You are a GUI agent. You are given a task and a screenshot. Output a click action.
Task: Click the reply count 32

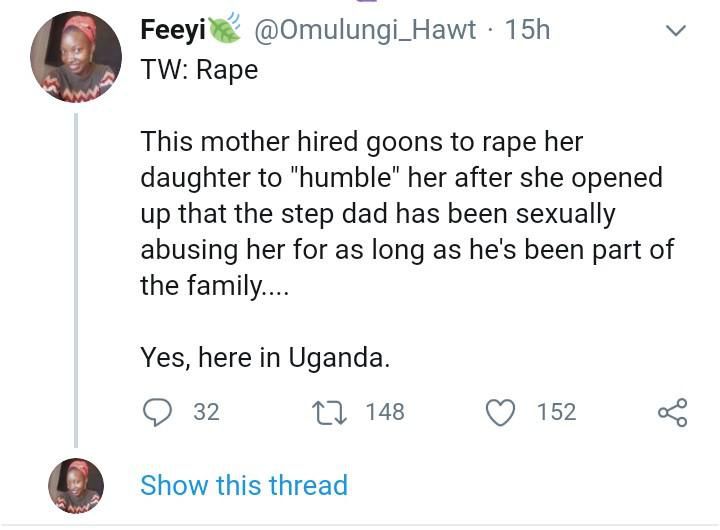pos(206,411)
